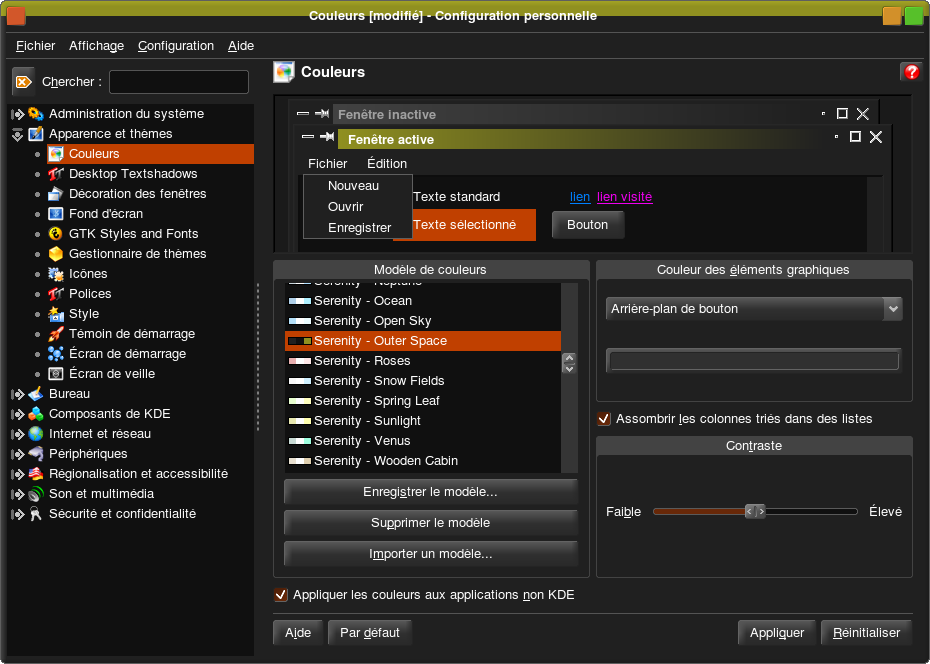Click the Icônes icon

point(56,274)
